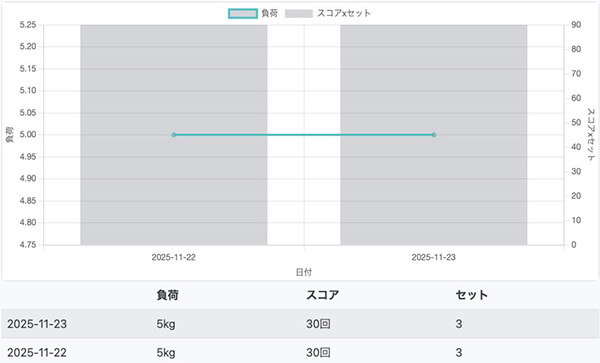Screen dimensions: 600x363
Task: Click the teal load line between points
Action: click(304, 135)
